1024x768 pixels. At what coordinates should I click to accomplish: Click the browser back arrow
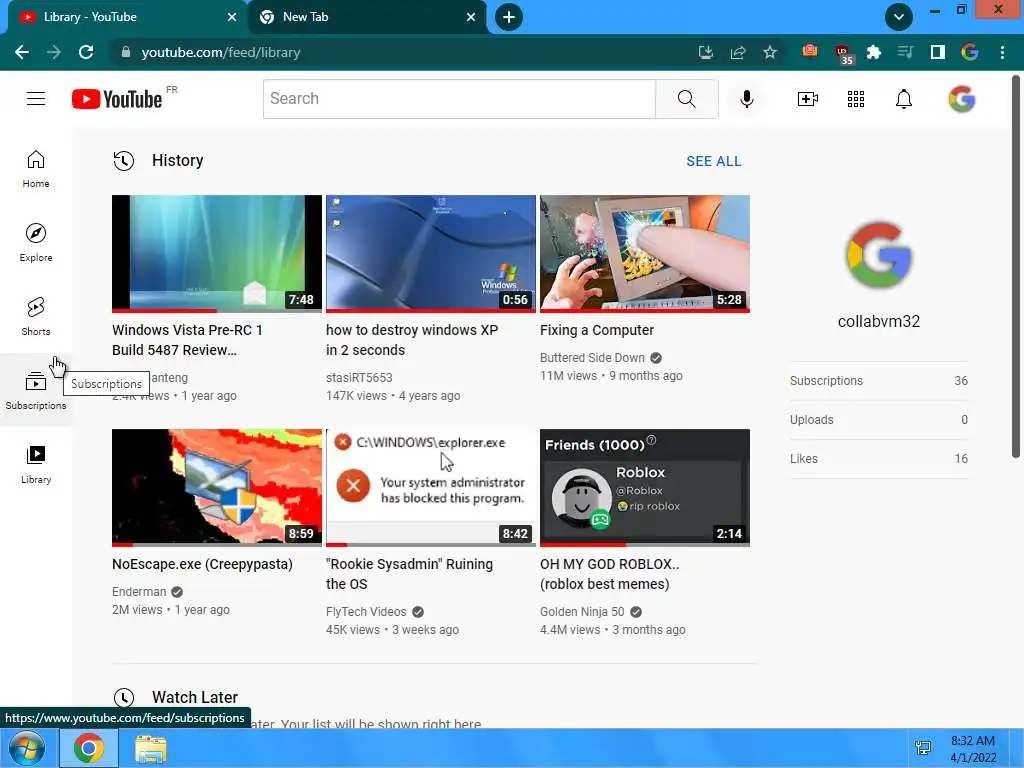pyautogui.click(x=22, y=52)
